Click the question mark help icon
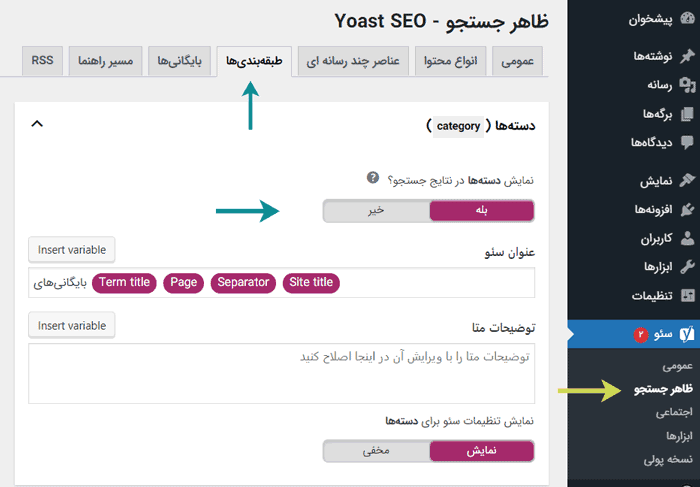This screenshot has width=700, height=487. point(373,178)
